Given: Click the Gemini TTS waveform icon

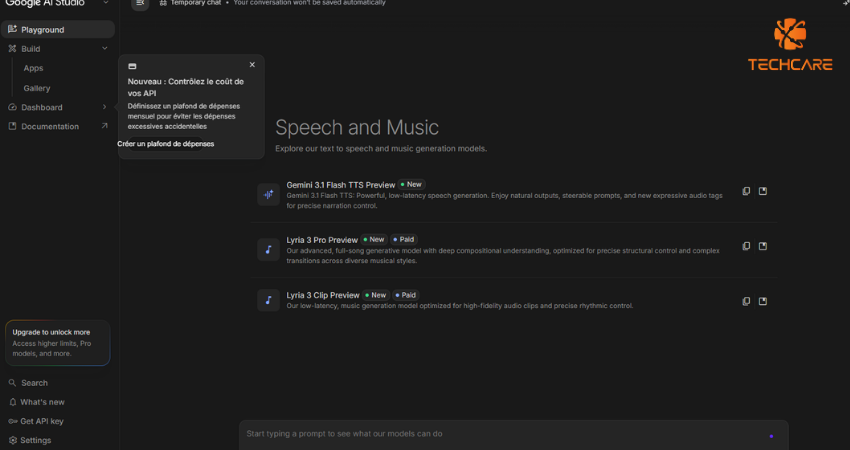Looking at the screenshot, I should (x=268, y=195).
